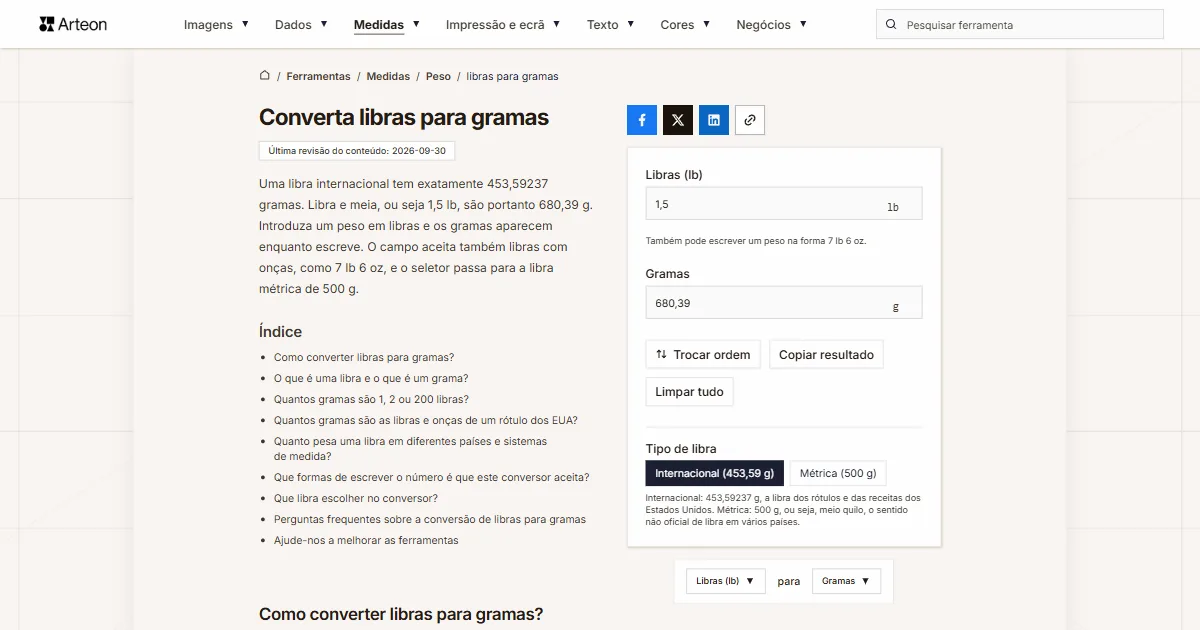1200x630 pixels.
Task: Open the Negócios menu
Action: tap(771, 25)
